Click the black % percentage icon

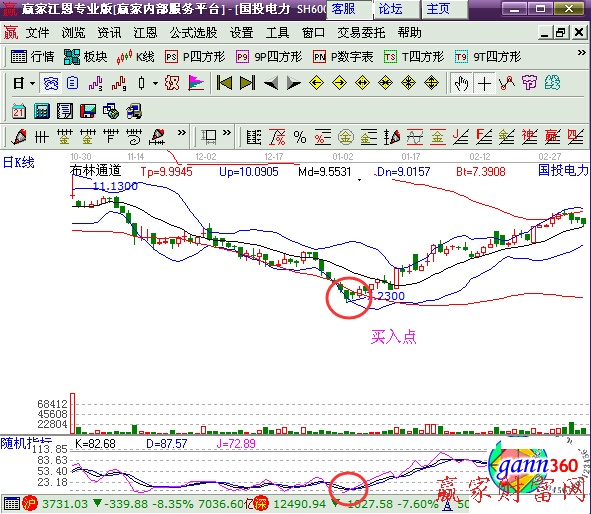point(300,137)
